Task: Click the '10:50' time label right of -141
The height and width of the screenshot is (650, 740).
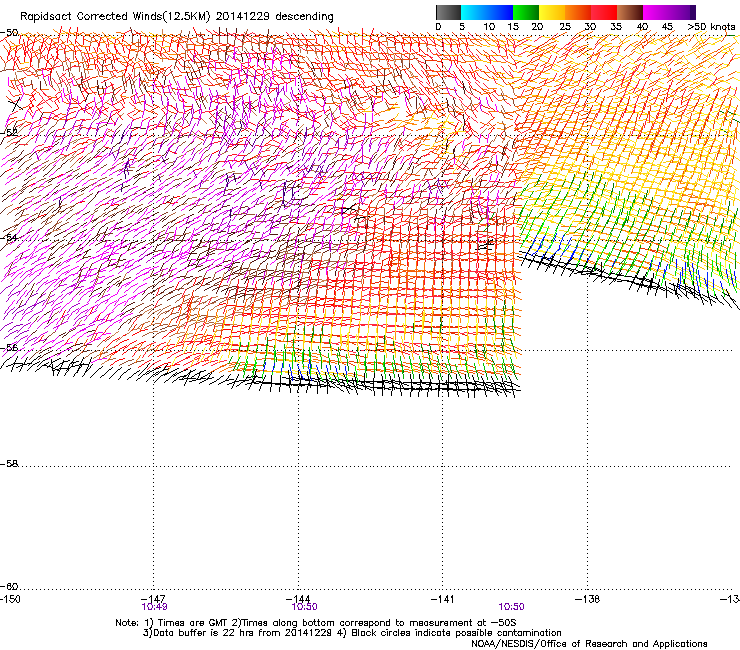Action: 512,607
